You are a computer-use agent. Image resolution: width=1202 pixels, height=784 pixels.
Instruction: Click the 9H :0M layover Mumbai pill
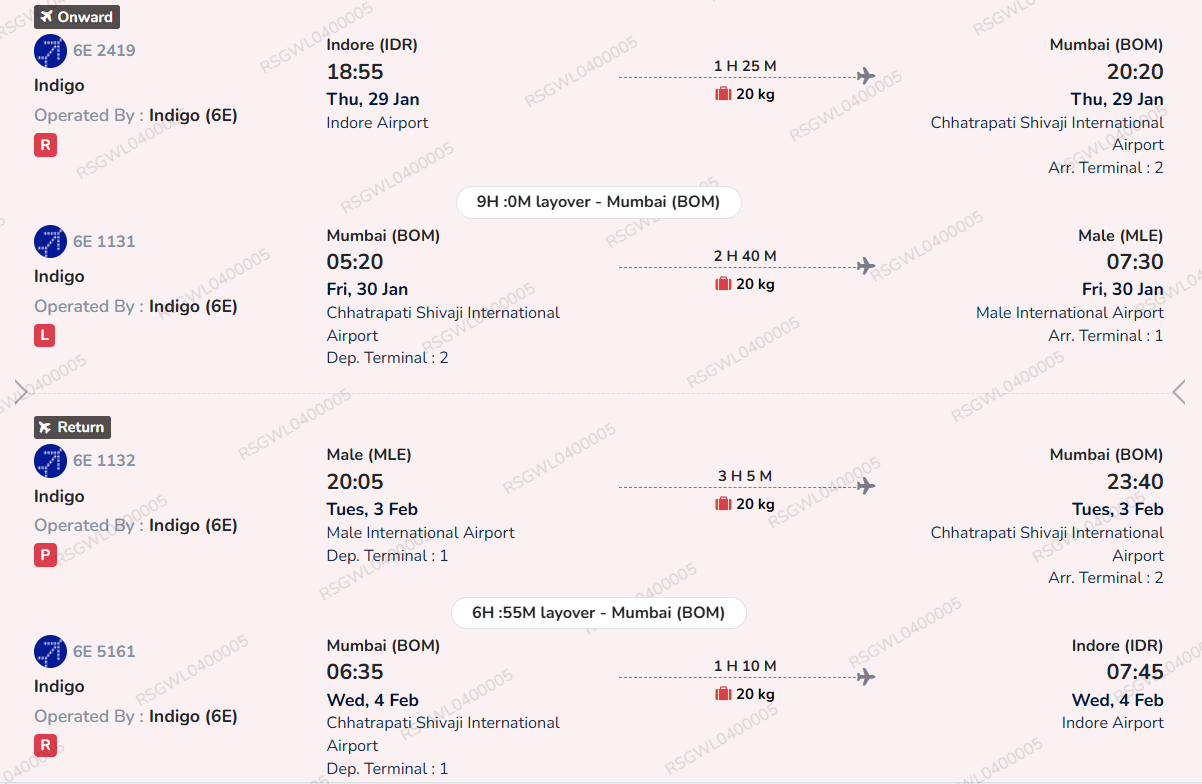pyautogui.click(x=598, y=202)
